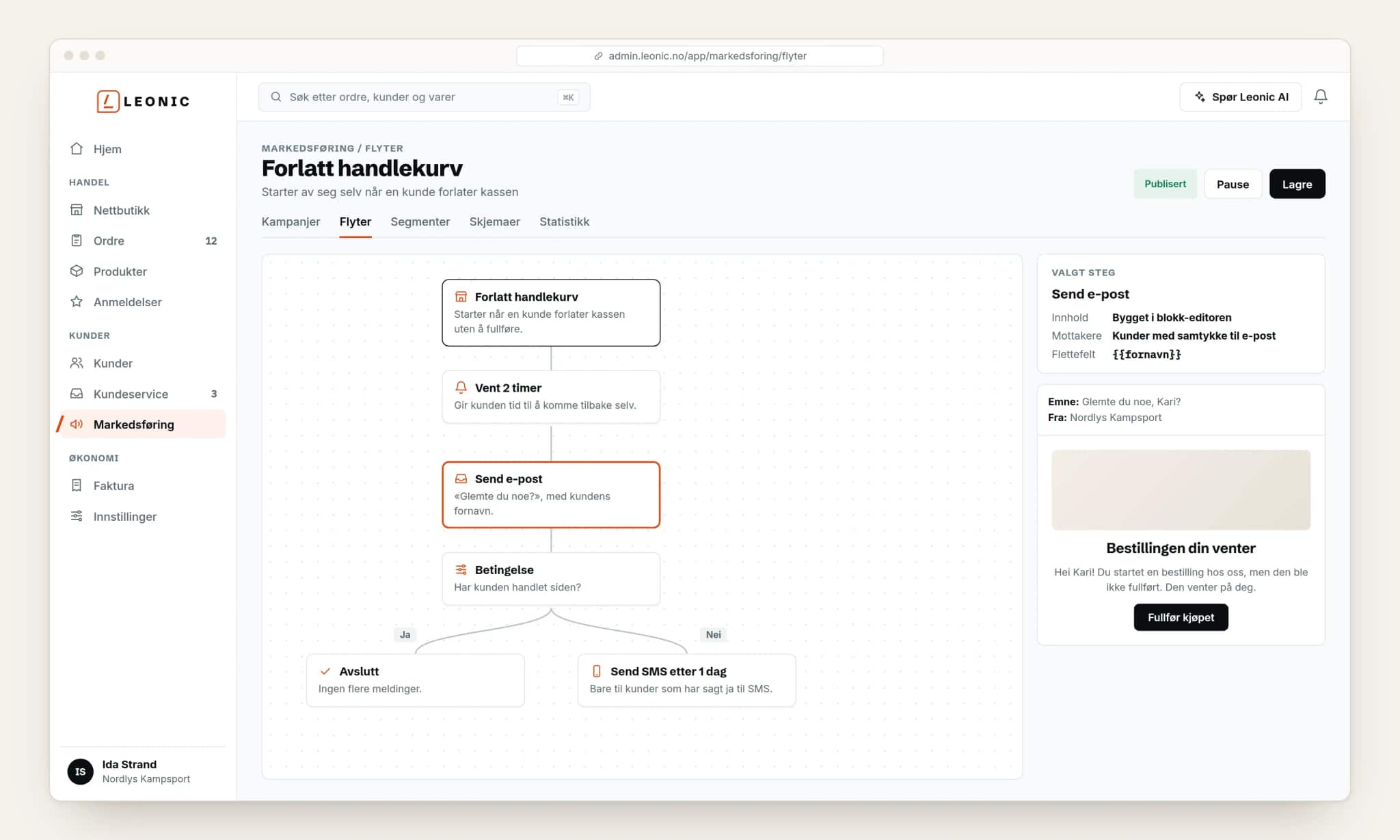The height and width of the screenshot is (840, 1400).
Task: Click the Ordre count badge 12
Action: 211,241
